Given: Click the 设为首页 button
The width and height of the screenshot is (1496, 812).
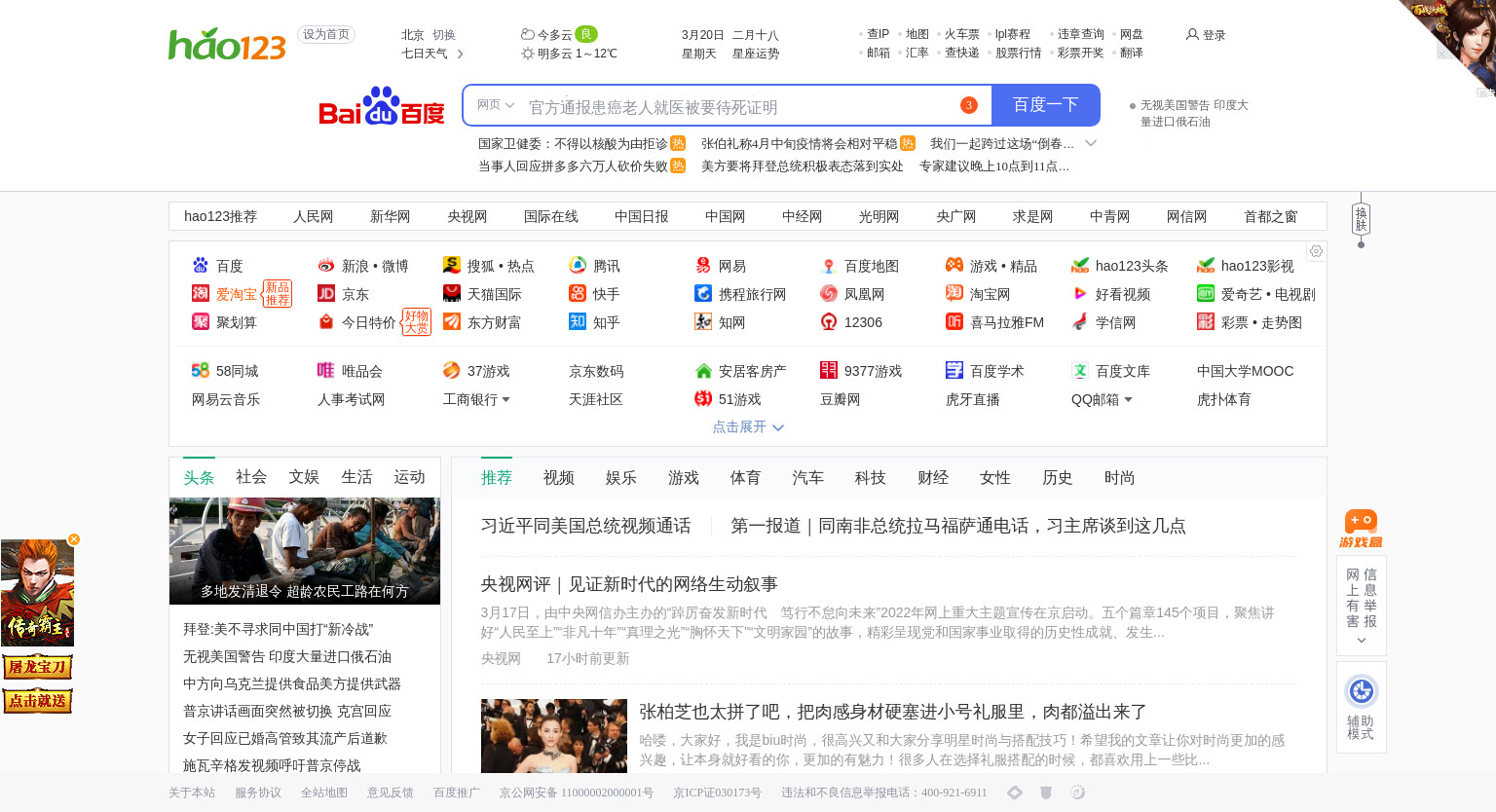Looking at the screenshot, I should [x=326, y=34].
